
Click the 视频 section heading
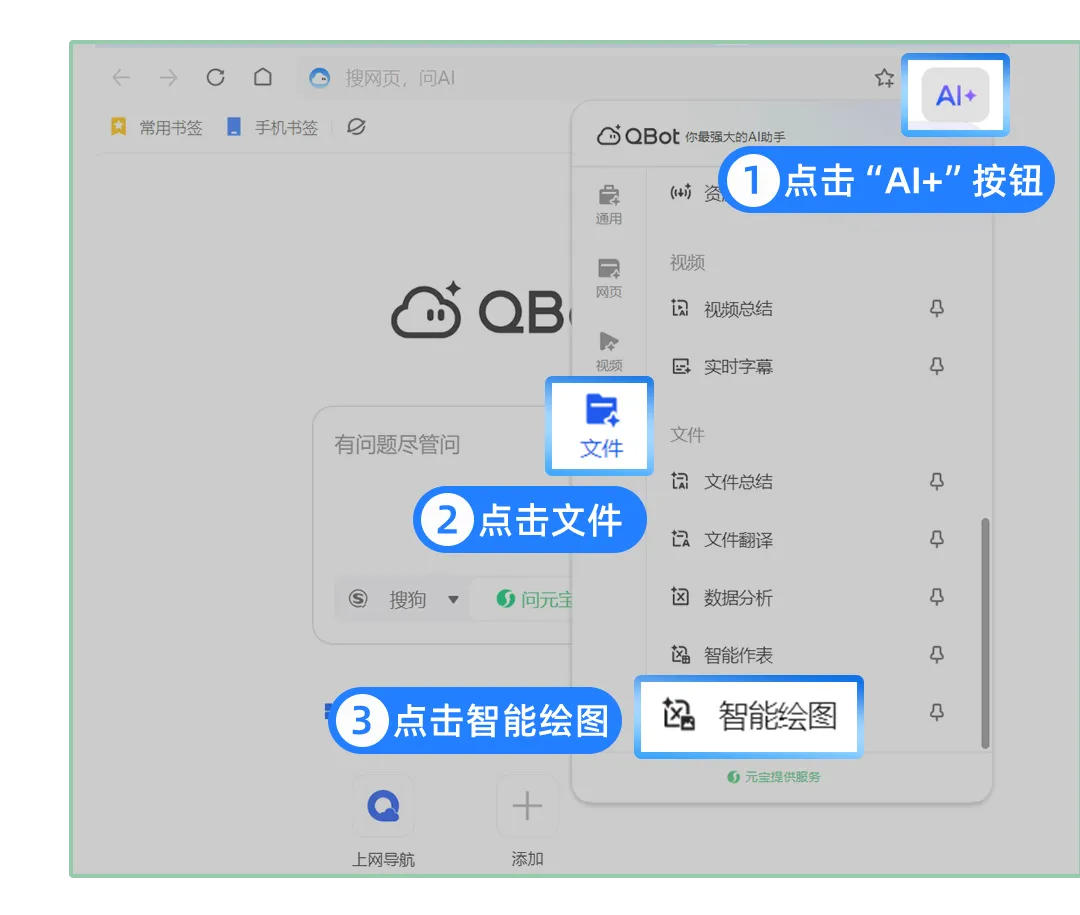(x=687, y=263)
